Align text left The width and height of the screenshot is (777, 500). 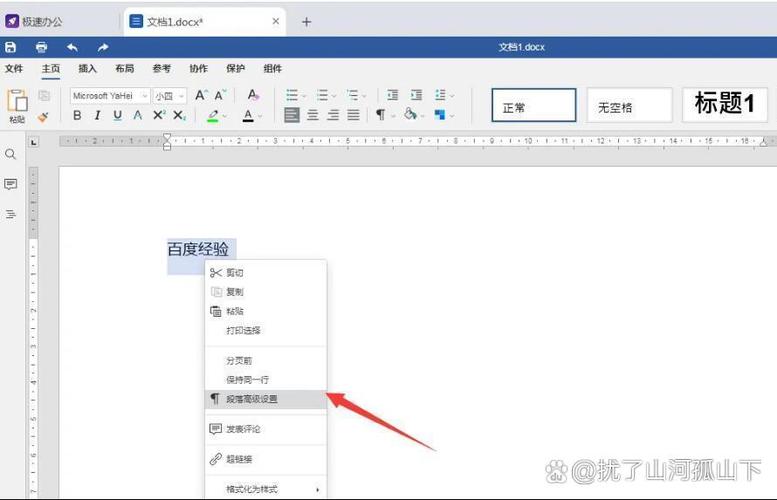[x=292, y=115]
